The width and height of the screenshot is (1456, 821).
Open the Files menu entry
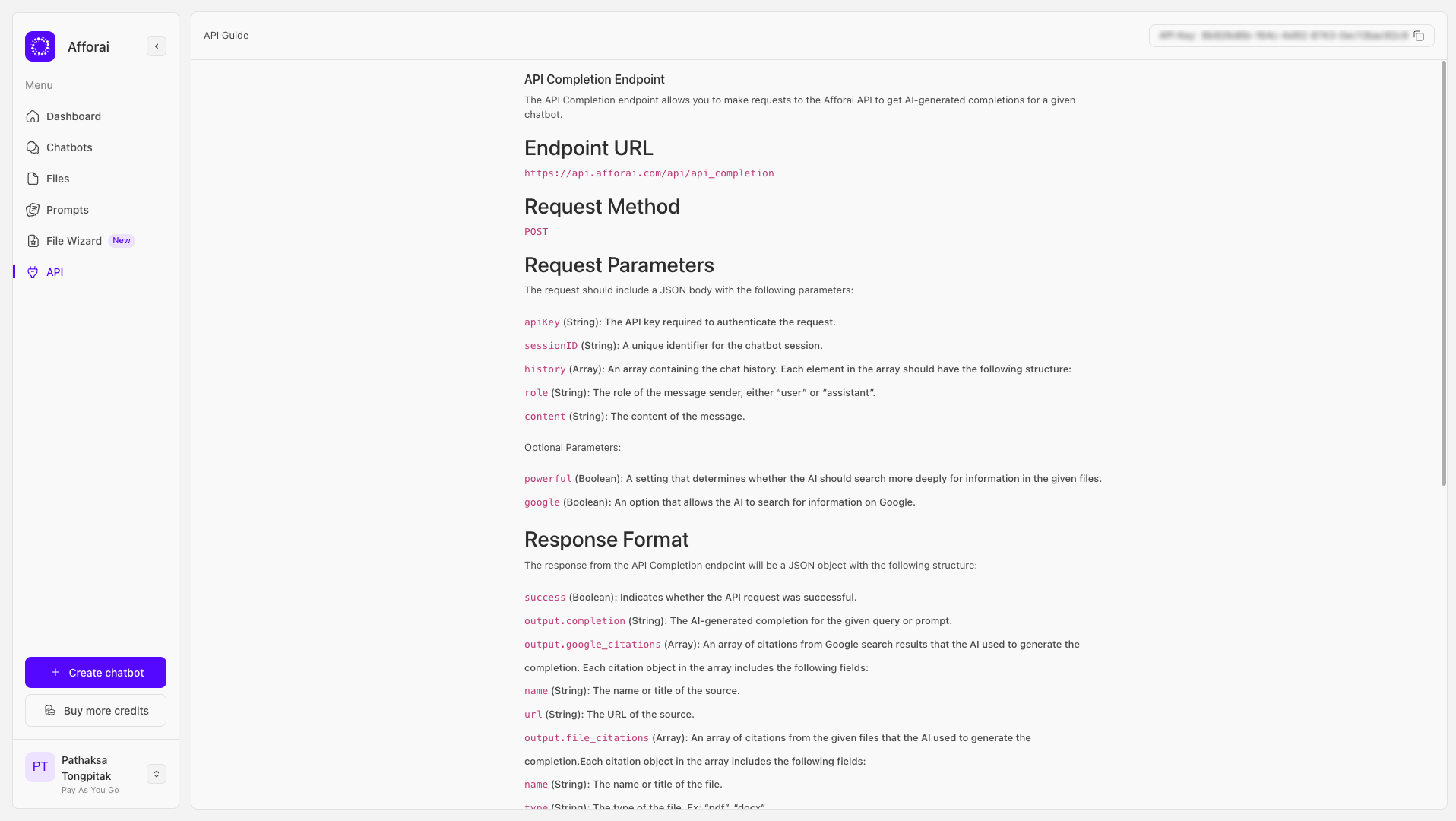coord(58,179)
